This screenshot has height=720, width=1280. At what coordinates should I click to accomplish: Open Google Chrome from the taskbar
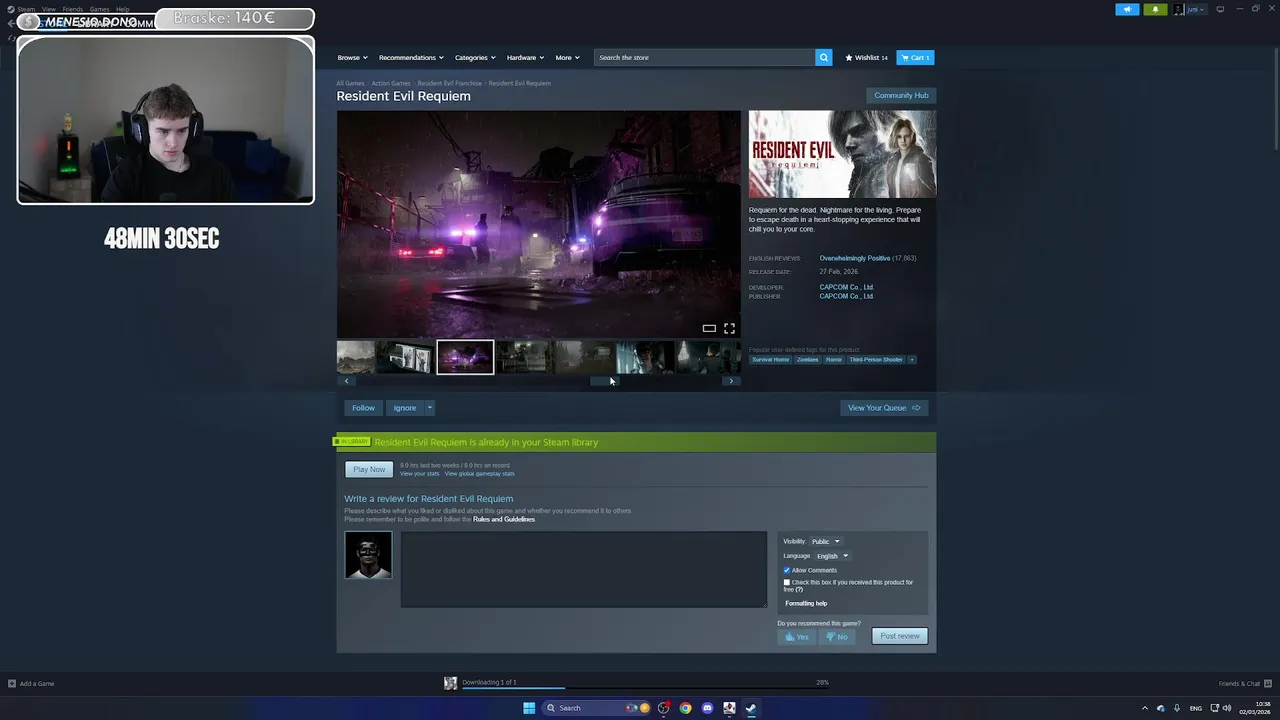pos(685,708)
